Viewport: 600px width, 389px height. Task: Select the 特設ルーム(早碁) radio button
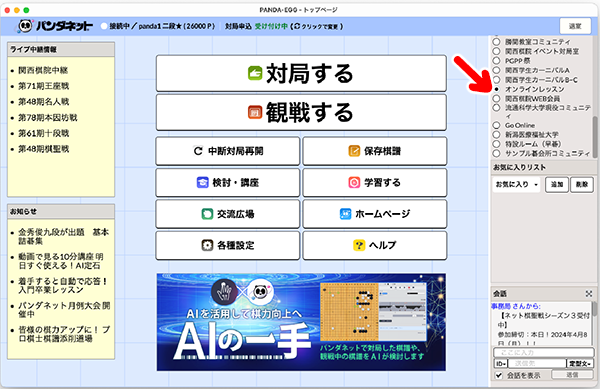(496, 144)
